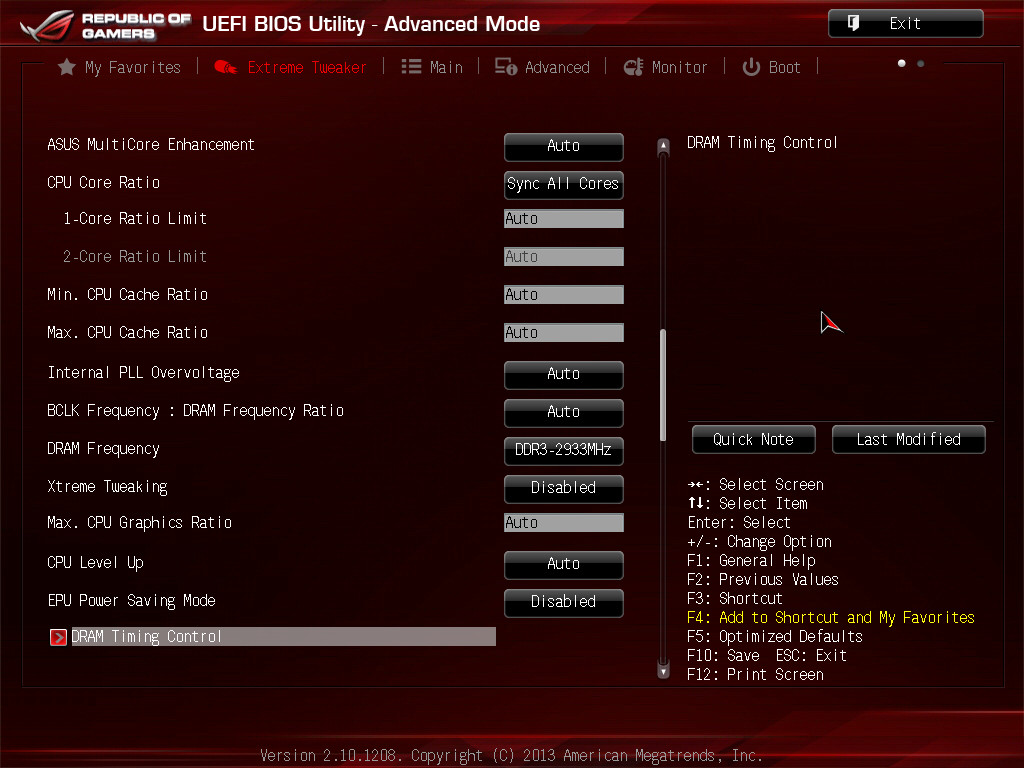
Task: Open CPU Core Ratio Sync All Cores dropdown
Action: [563, 184]
